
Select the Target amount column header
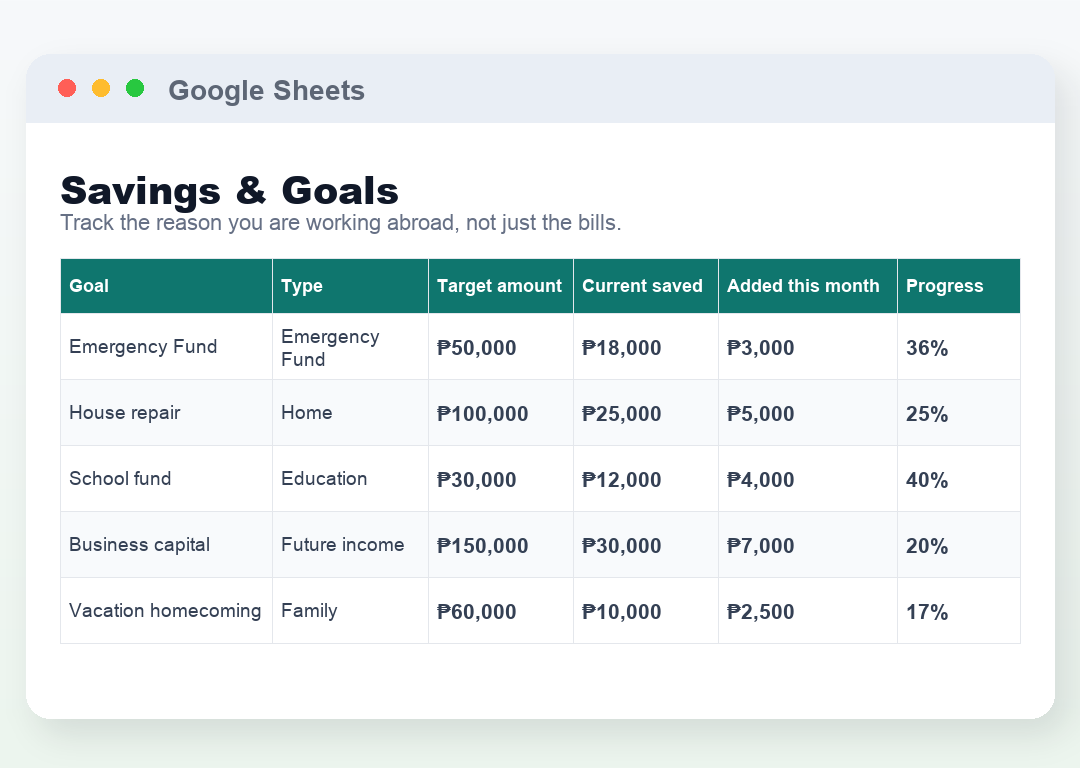coord(501,286)
